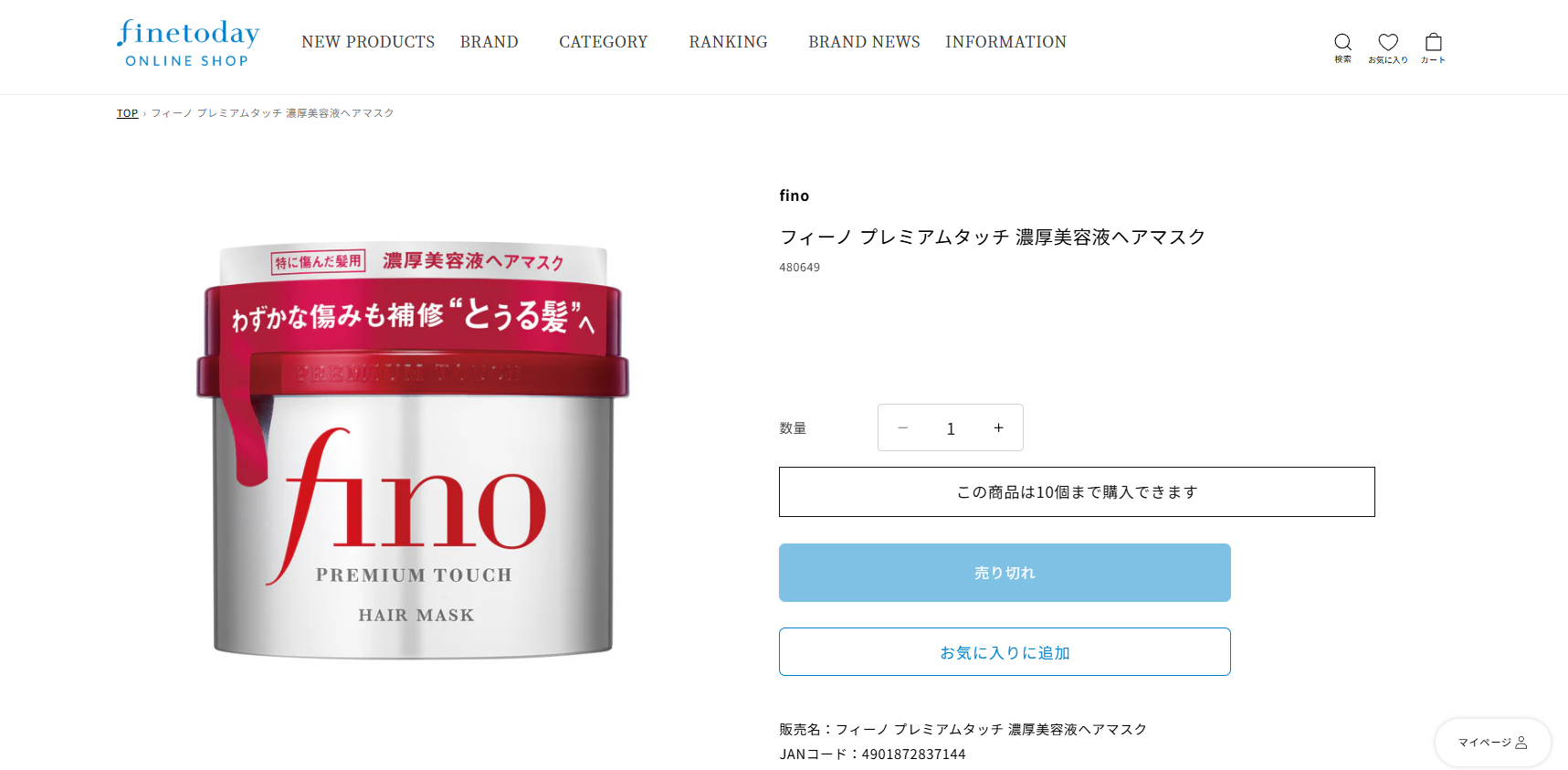Viewport: 1568px width, 770px height.
Task: Open My Page floating button
Action: (x=1492, y=743)
